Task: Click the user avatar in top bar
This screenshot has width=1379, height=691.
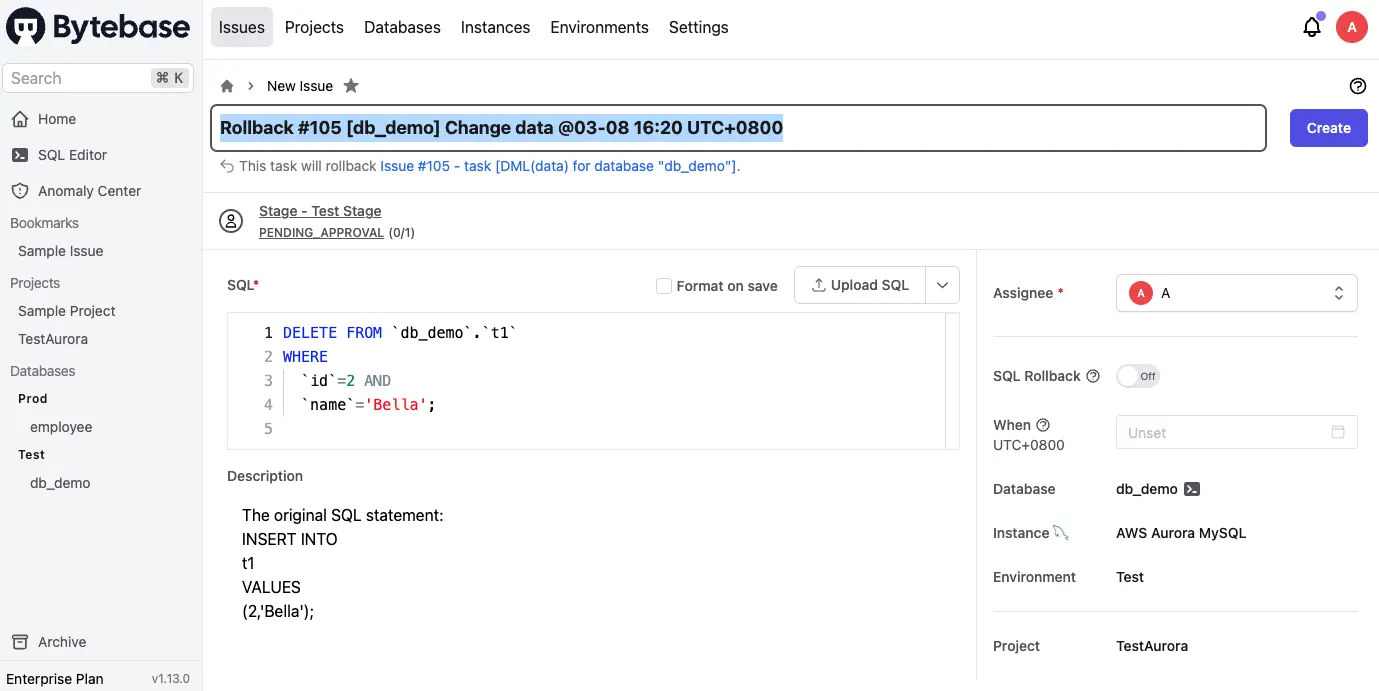Action: (1351, 28)
